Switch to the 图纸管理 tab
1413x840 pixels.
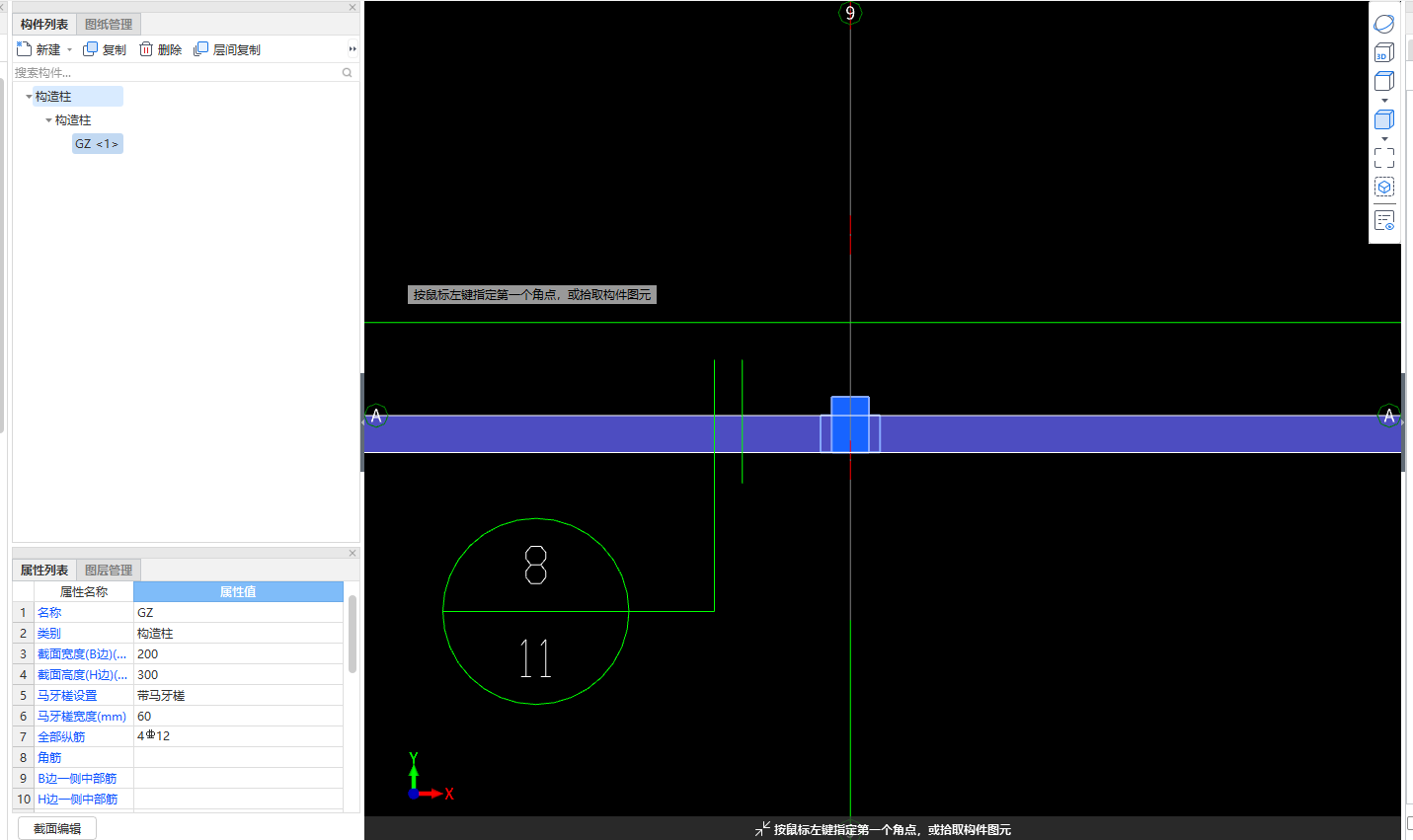pos(109,24)
